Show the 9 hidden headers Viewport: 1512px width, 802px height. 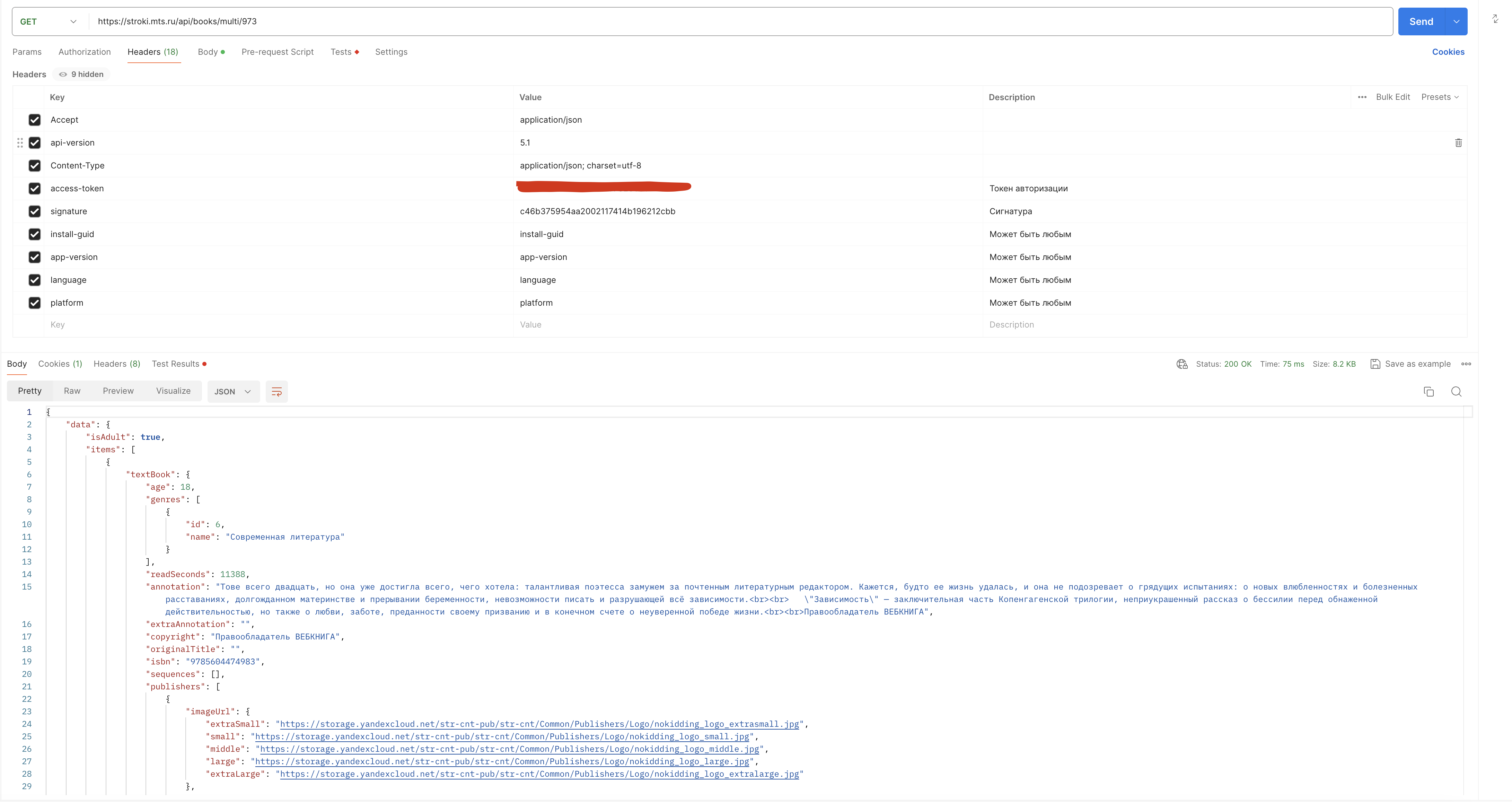[x=81, y=74]
